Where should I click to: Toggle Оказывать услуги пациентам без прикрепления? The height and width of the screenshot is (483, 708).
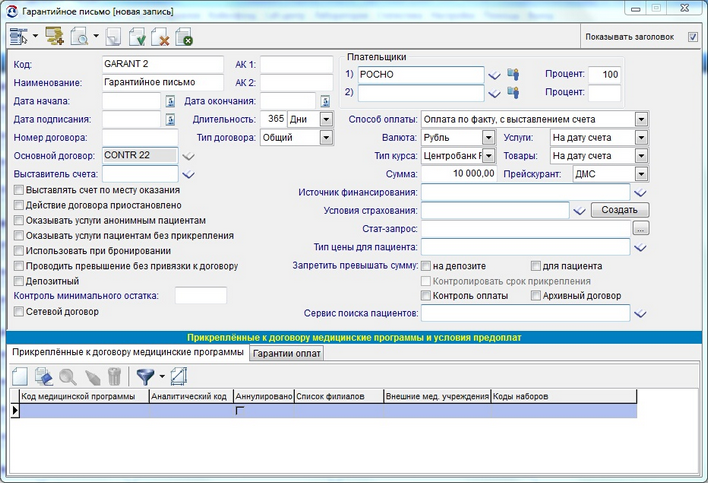(19, 236)
